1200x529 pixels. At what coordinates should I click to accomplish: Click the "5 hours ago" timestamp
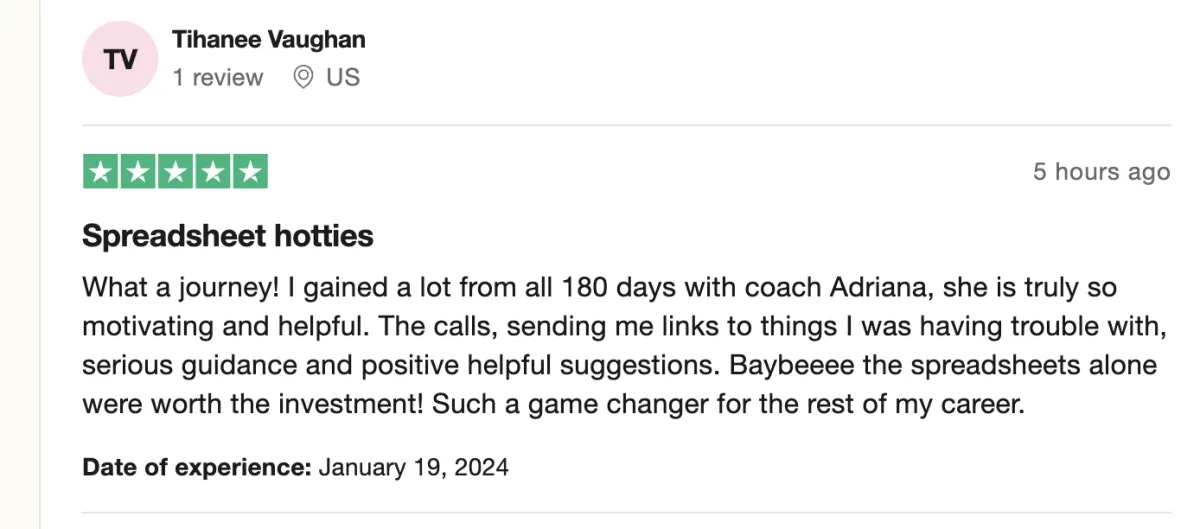point(1101,172)
